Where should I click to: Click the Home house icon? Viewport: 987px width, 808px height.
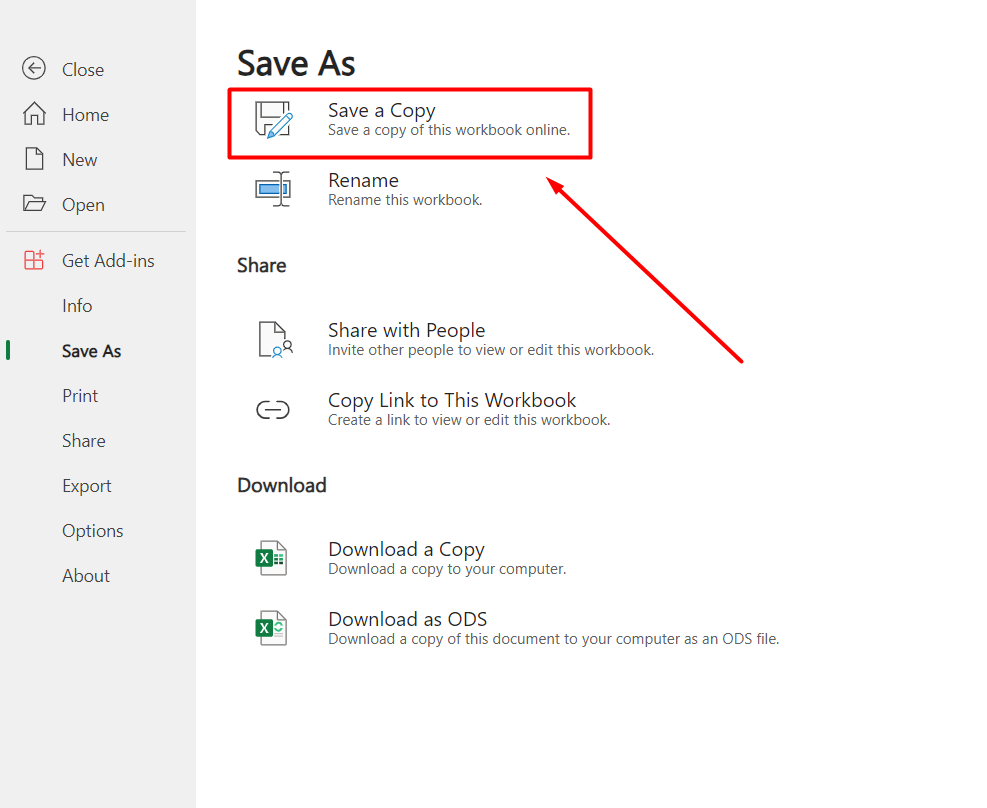tap(34, 114)
